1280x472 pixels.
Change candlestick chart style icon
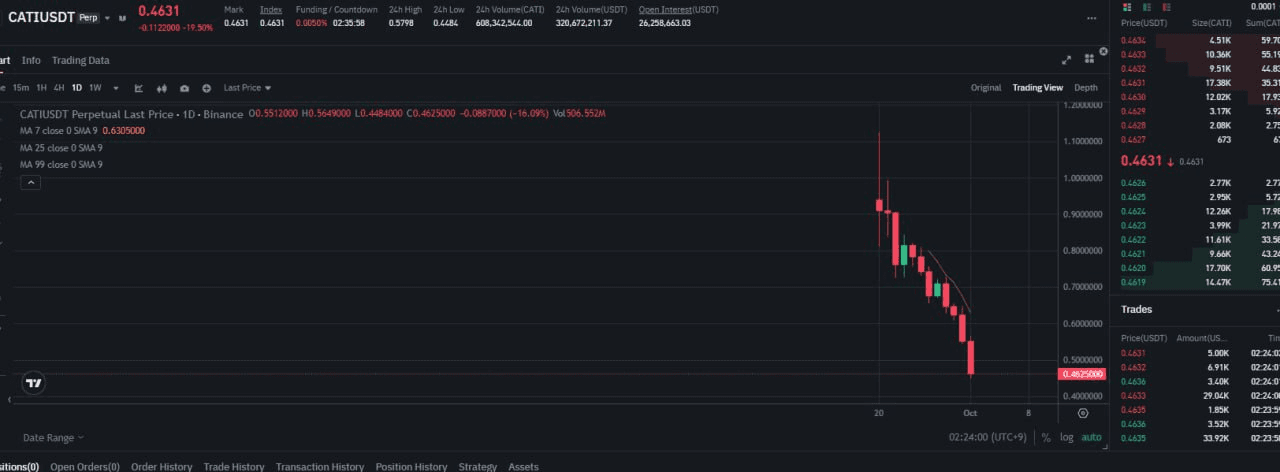[161, 88]
